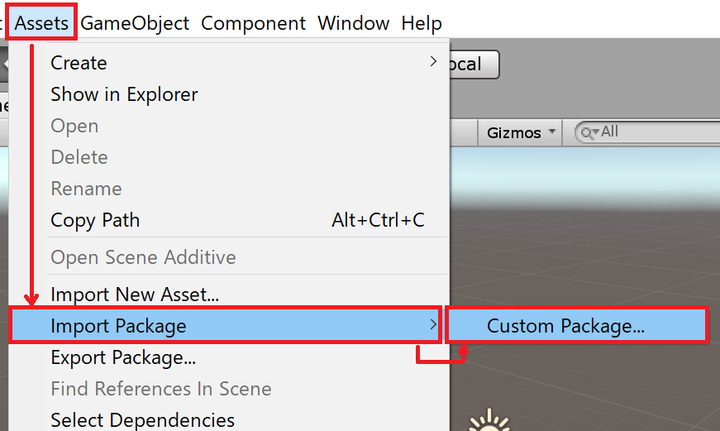
Task: Focus the All search field
Action: point(647,132)
